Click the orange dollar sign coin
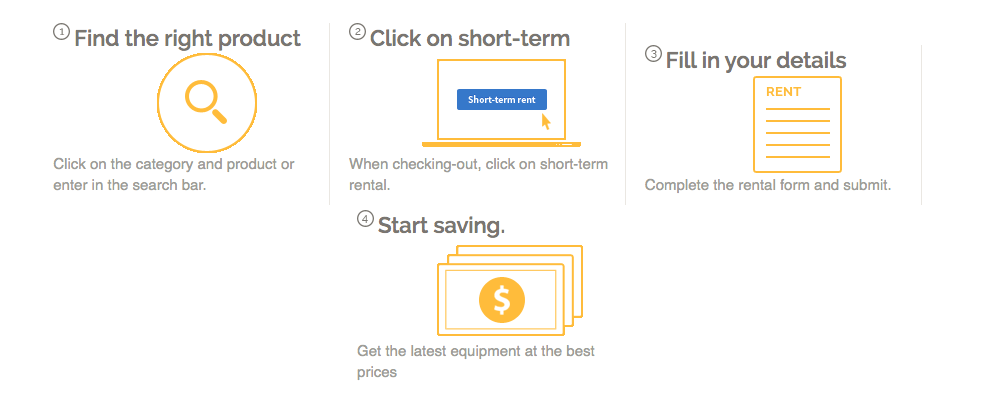 pyautogui.click(x=502, y=299)
